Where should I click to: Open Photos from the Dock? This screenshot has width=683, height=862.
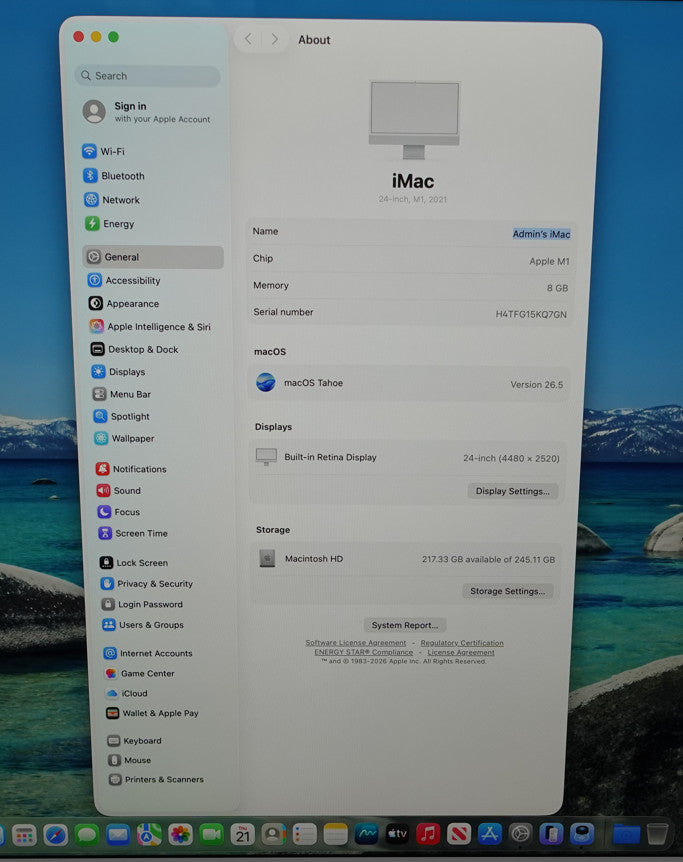pos(180,835)
